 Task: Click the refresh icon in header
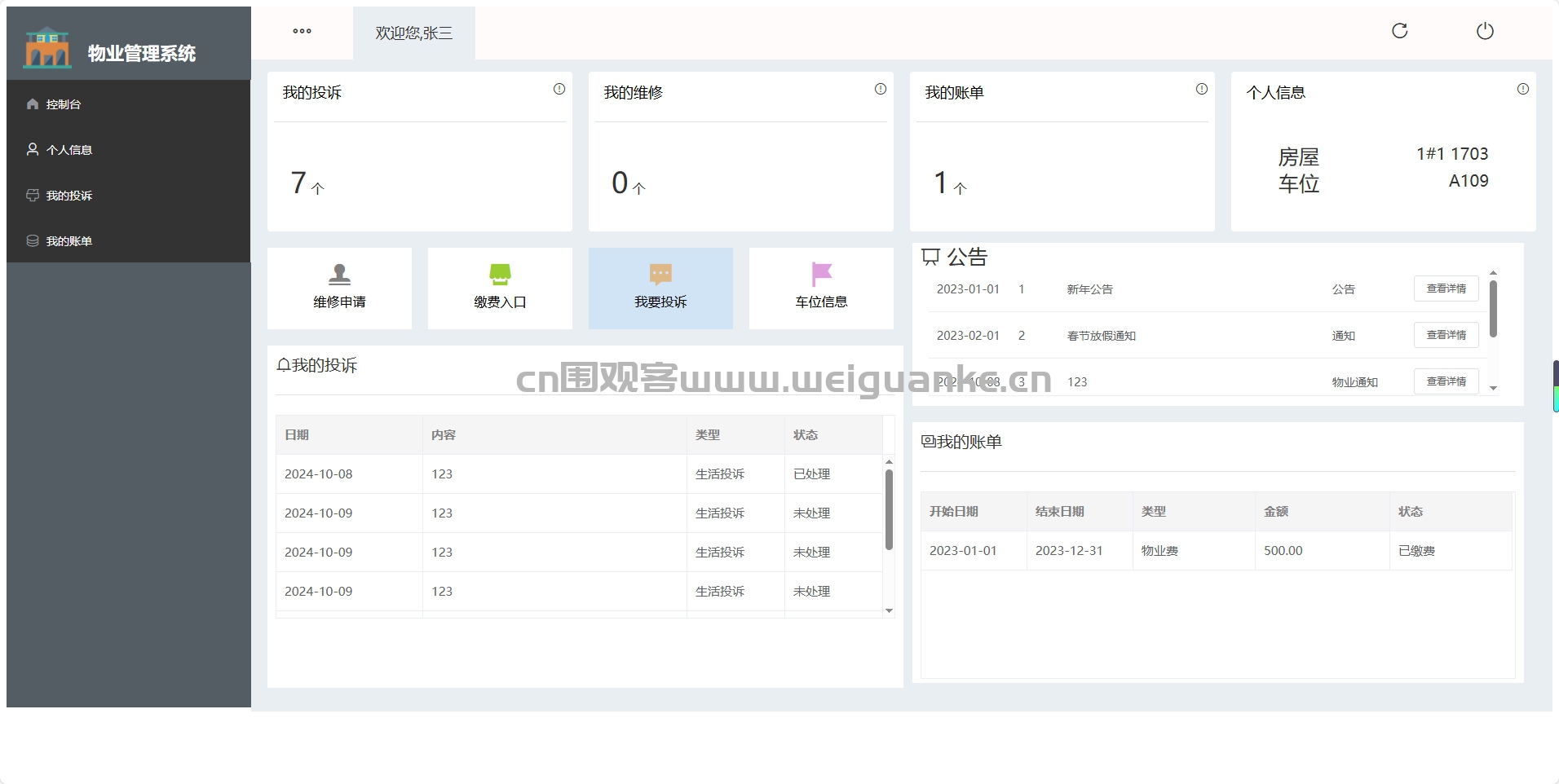click(x=1399, y=31)
